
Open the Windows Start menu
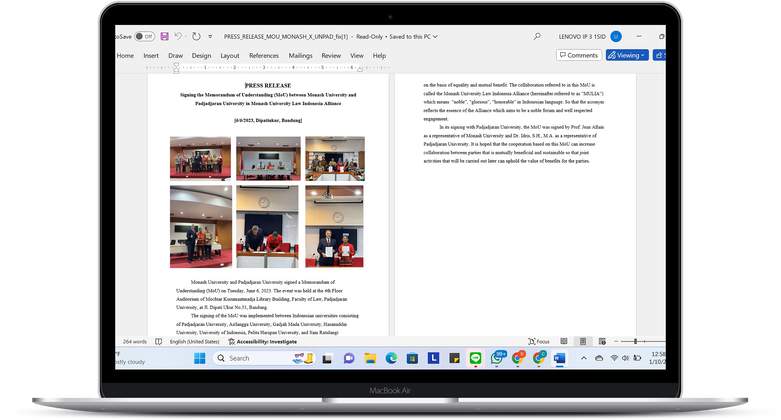(x=198, y=357)
